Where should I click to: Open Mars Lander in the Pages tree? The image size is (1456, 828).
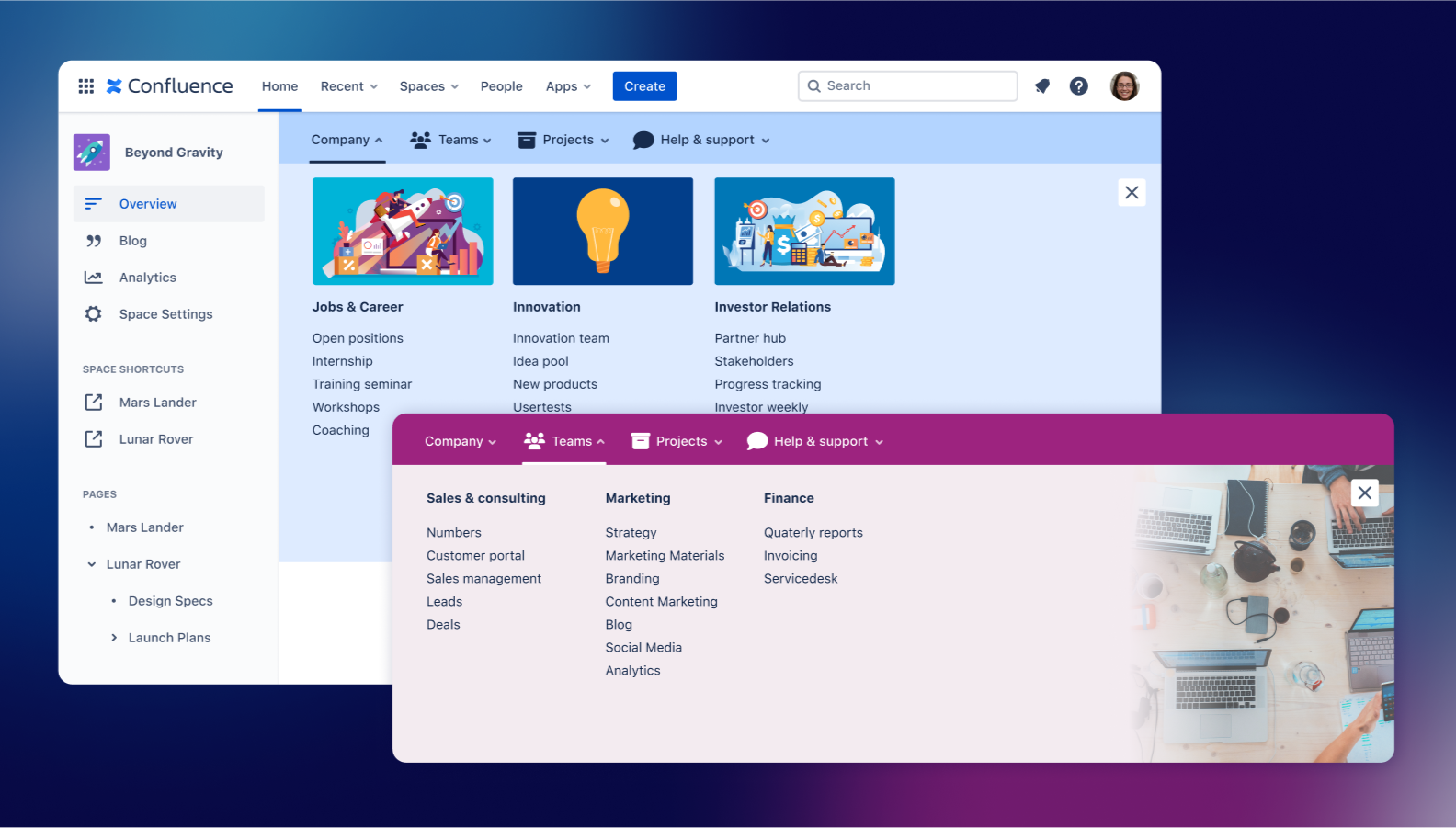coord(145,527)
